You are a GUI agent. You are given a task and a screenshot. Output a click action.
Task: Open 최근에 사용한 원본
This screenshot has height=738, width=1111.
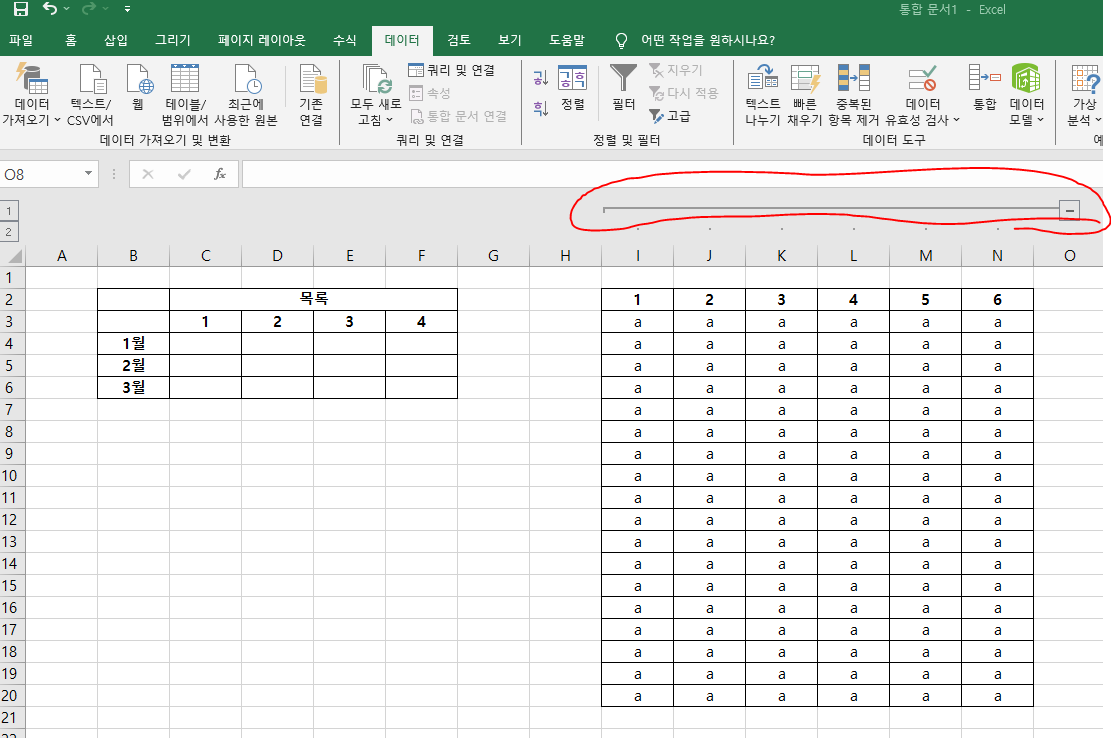click(x=246, y=95)
